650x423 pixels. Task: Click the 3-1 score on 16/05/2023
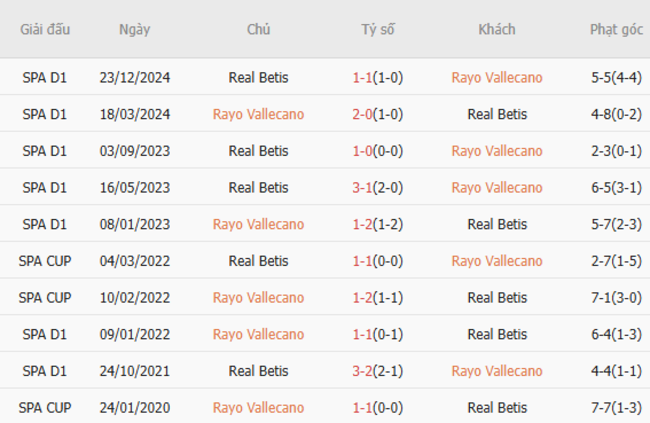click(364, 187)
